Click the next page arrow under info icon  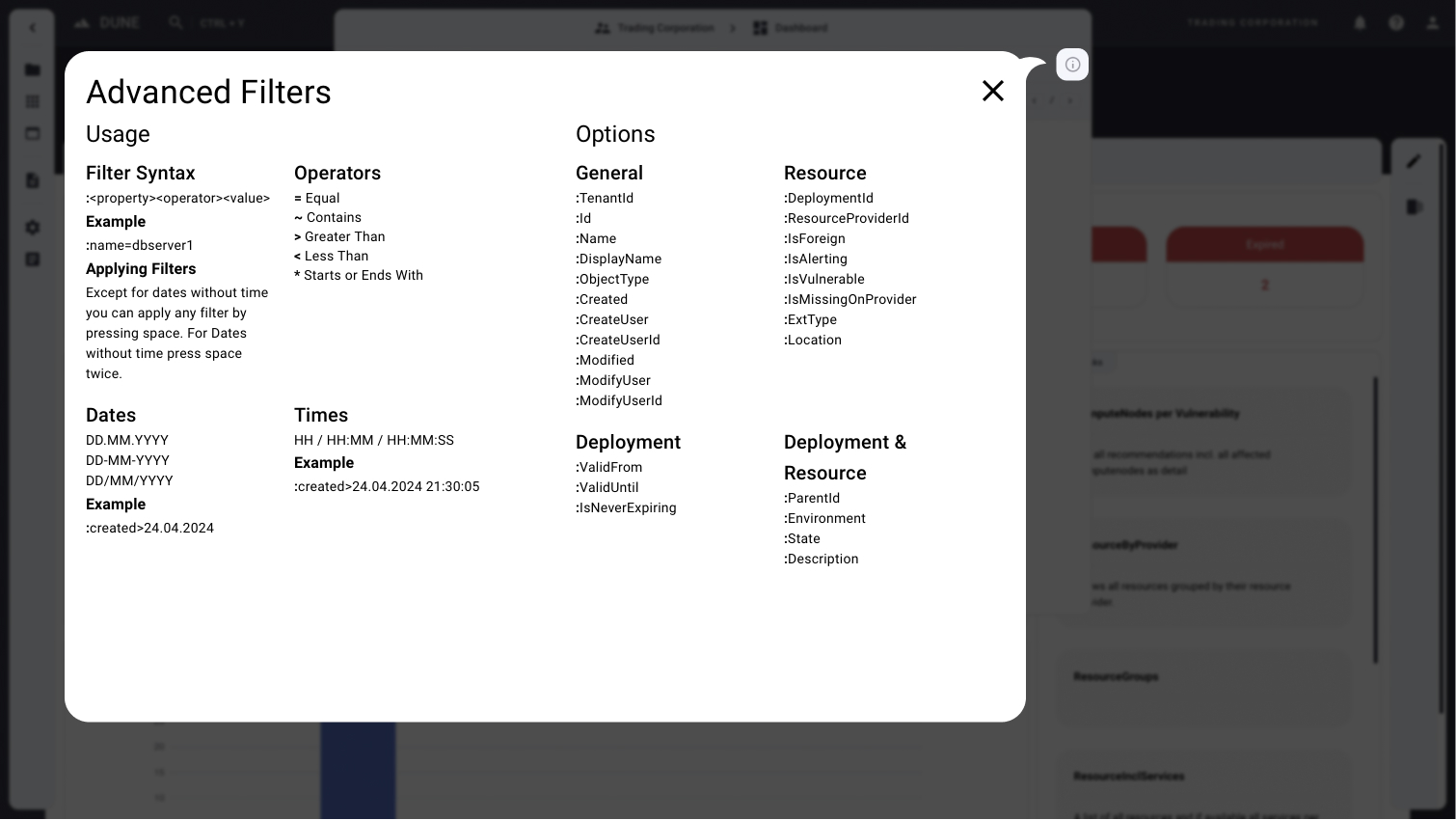[1069, 100]
